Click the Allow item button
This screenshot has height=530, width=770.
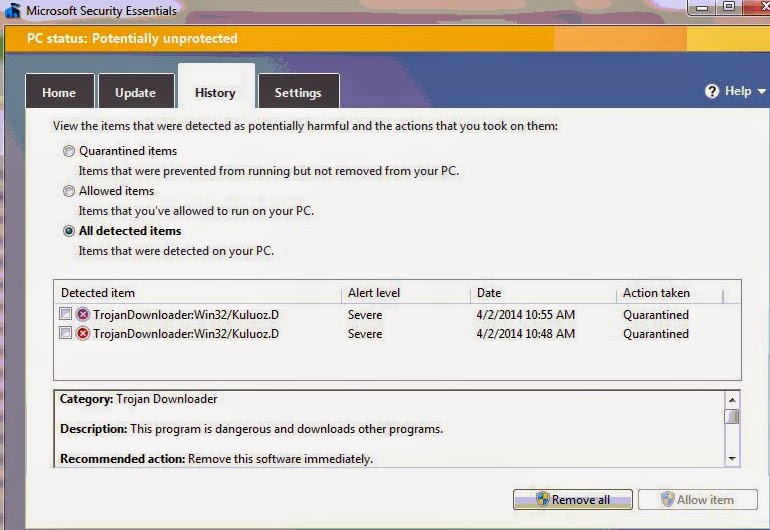click(698, 500)
